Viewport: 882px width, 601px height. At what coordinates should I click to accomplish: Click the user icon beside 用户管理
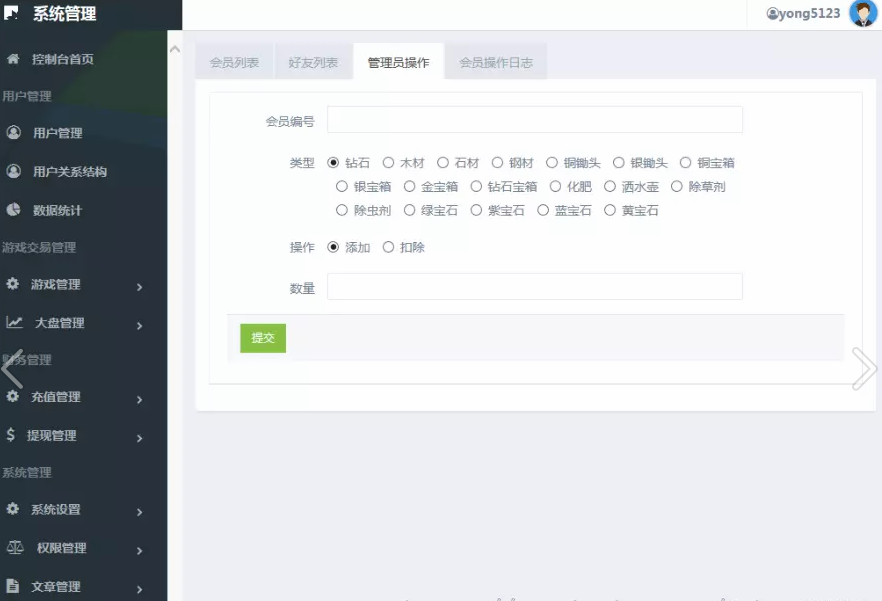14,132
